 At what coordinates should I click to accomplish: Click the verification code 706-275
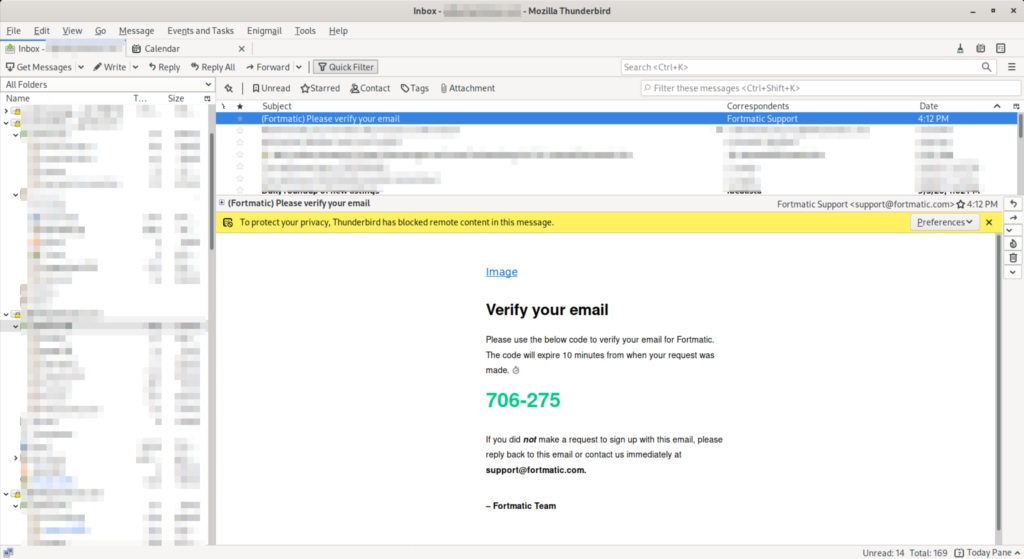pyautogui.click(x=522, y=400)
